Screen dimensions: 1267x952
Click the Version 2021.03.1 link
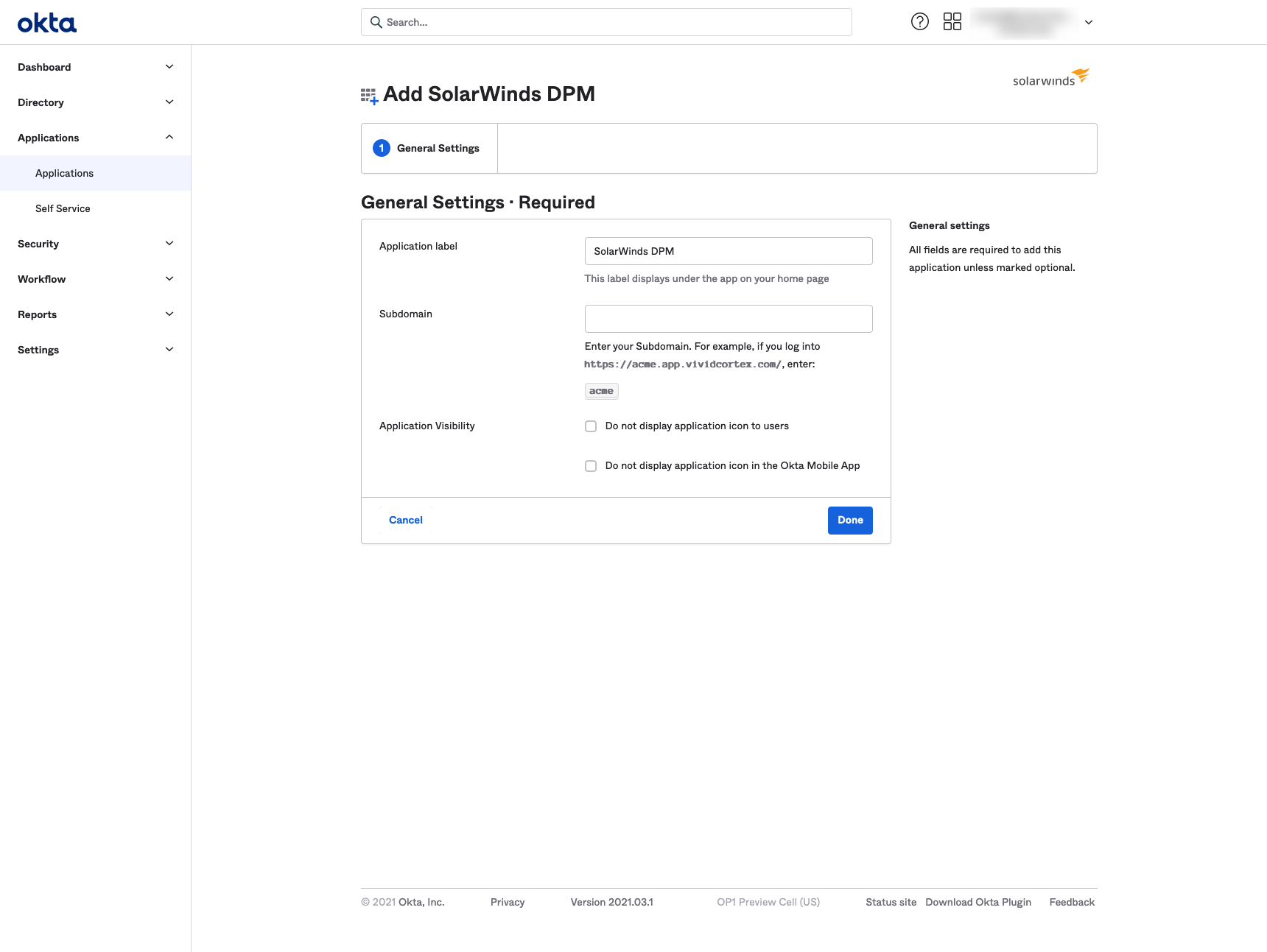(611, 902)
